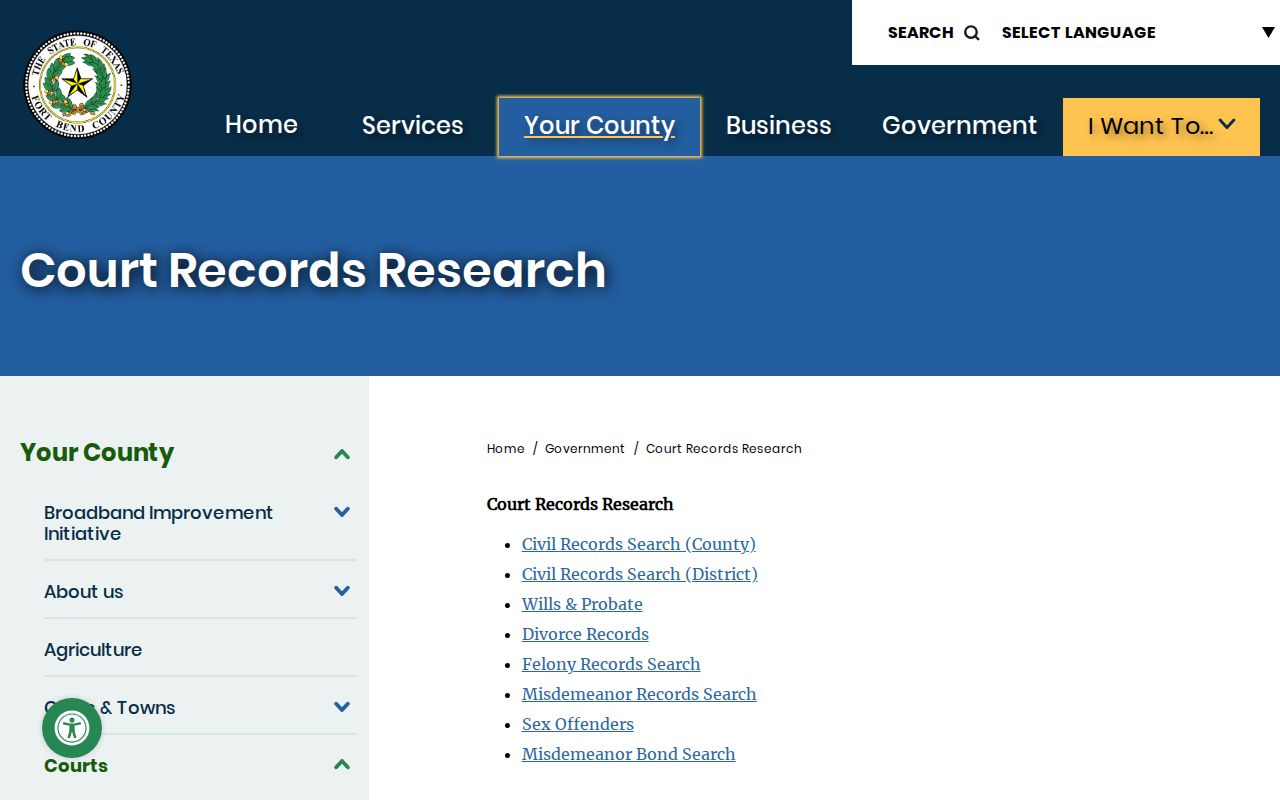Open Civil Records Search (County) link
This screenshot has height=800, width=1280.
coord(639,544)
